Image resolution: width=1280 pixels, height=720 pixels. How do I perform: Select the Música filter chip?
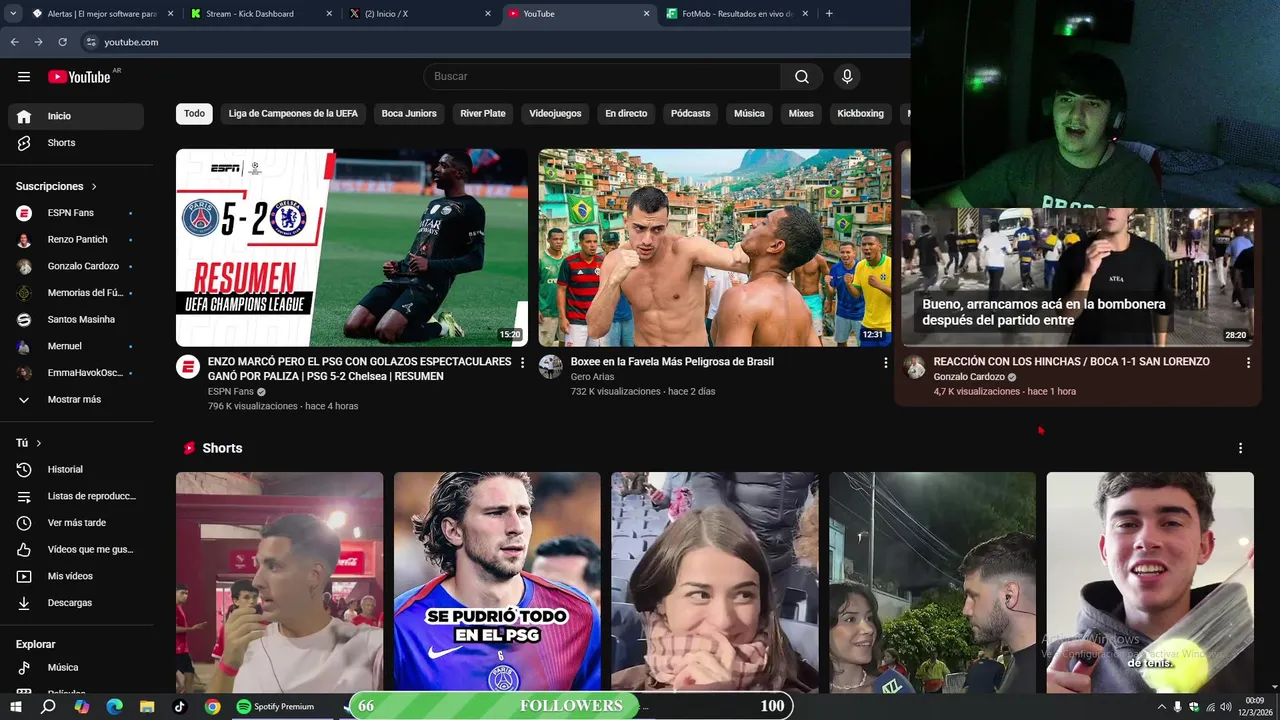tap(749, 114)
